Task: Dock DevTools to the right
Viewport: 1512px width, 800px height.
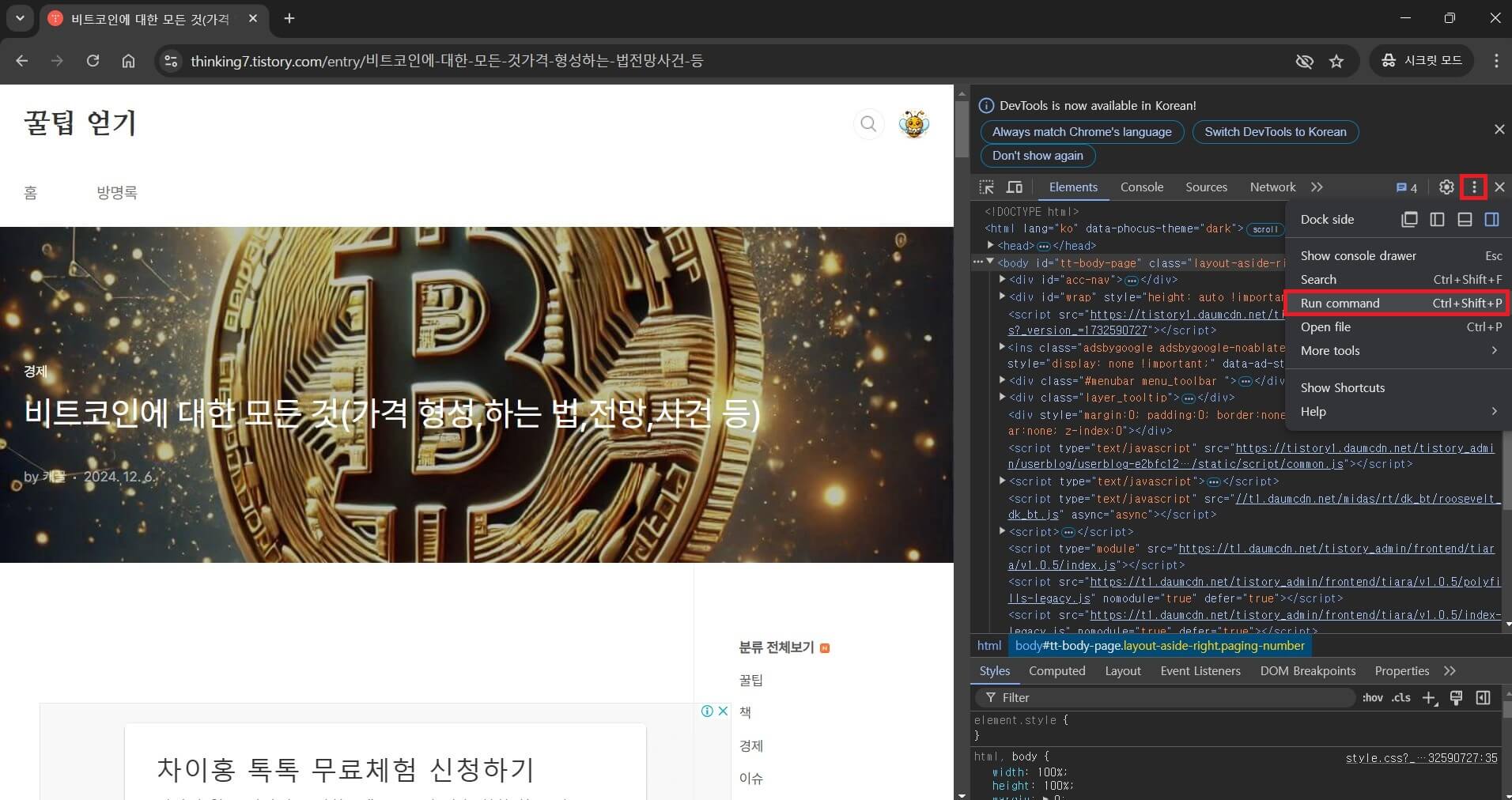Action: point(1491,220)
